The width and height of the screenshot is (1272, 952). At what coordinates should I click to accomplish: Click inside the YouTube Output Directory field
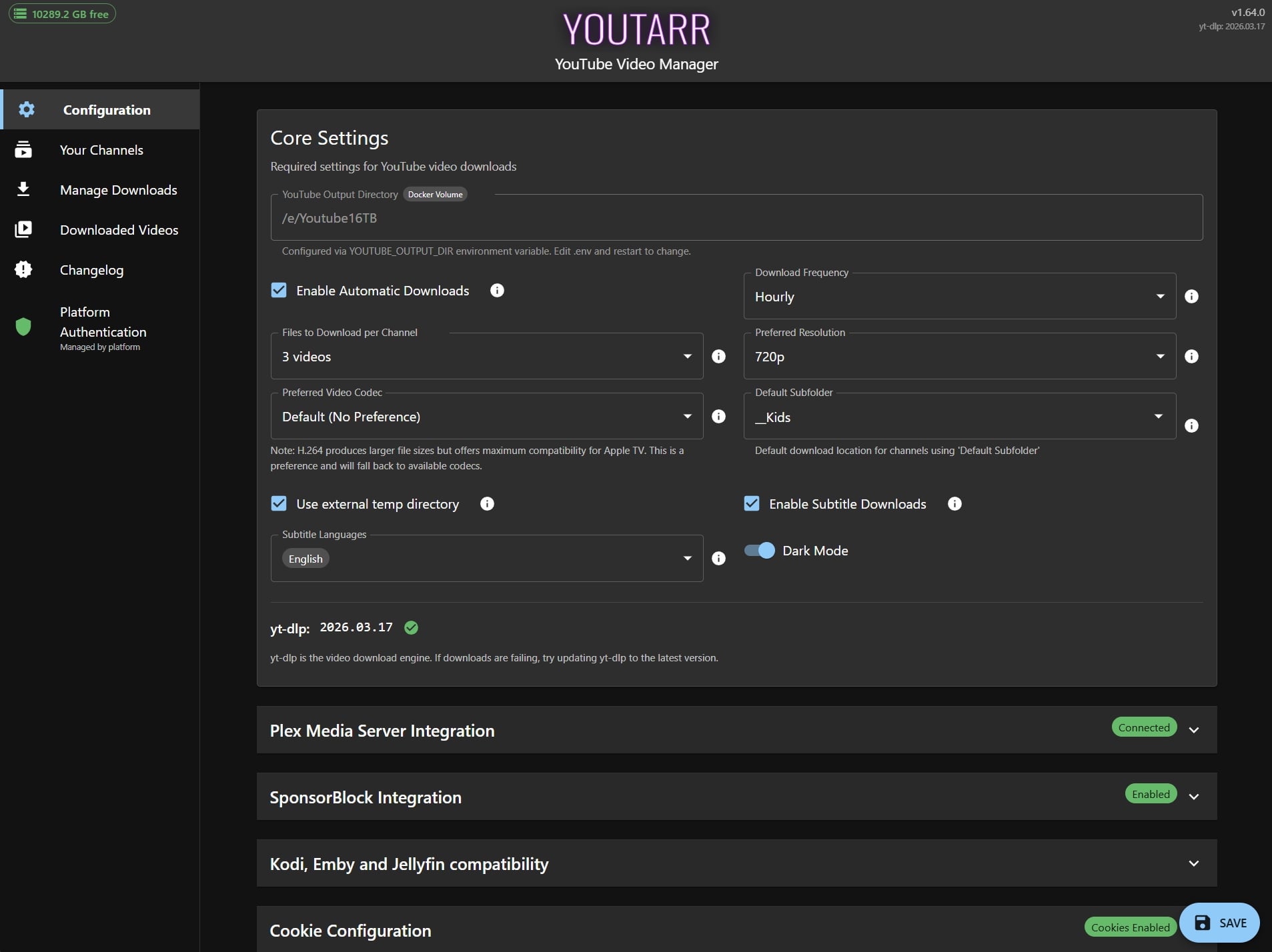tap(734, 217)
